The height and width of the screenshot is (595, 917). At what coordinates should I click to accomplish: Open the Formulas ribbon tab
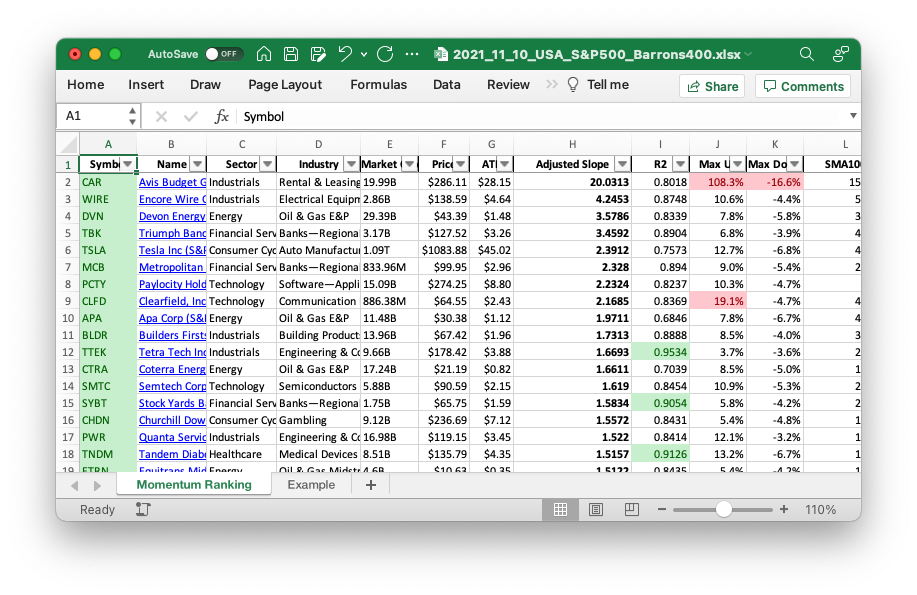(378, 85)
